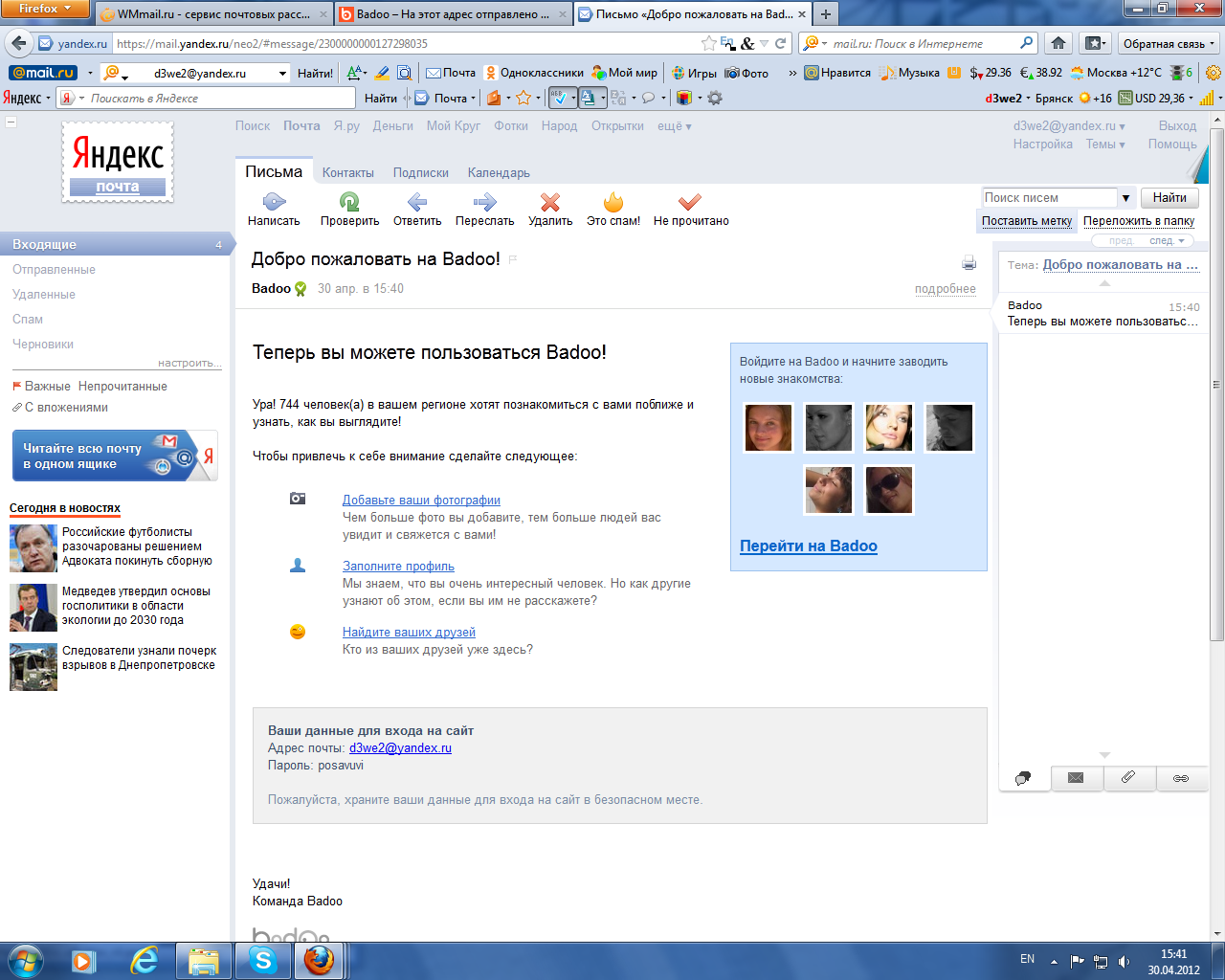Image resolution: width=1225 pixels, height=980 pixels.
Task: Click the chain link icon in thread panel
Action: click(1181, 778)
